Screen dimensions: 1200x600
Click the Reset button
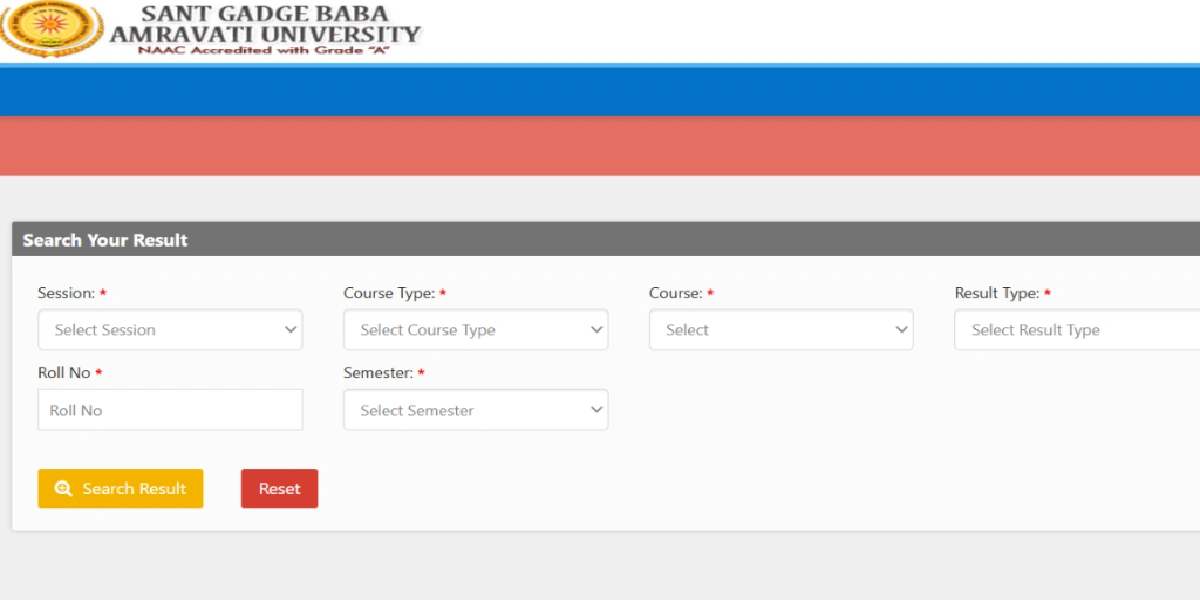(x=279, y=488)
